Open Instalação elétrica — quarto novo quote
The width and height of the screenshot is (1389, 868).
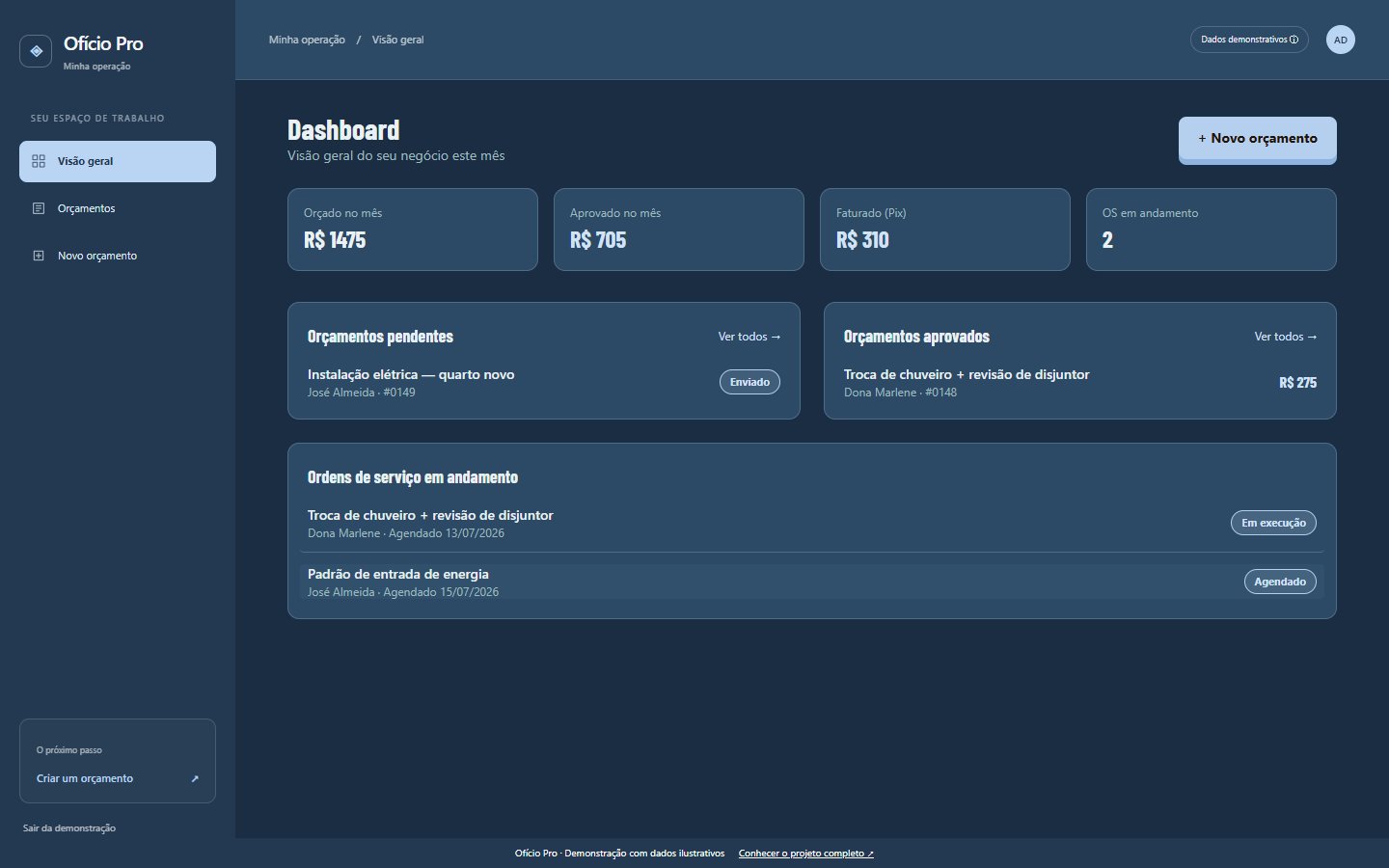pyautogui.click(x=544, y=383)
